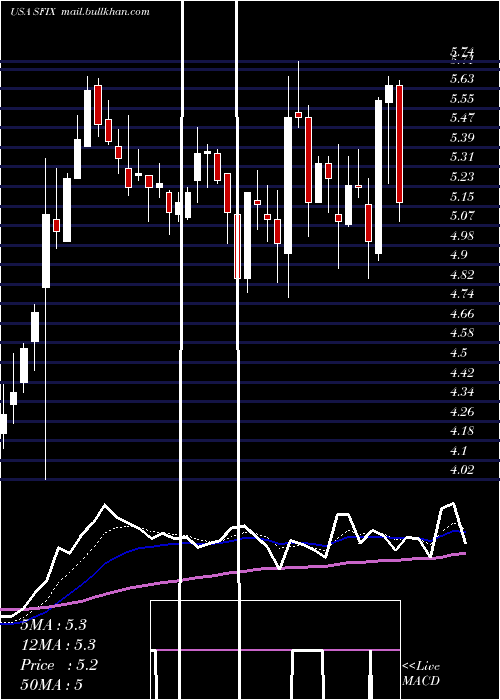500x700 pixels.
Task: Select the 4.82 price axis label
Action: (x=462, y=275)
